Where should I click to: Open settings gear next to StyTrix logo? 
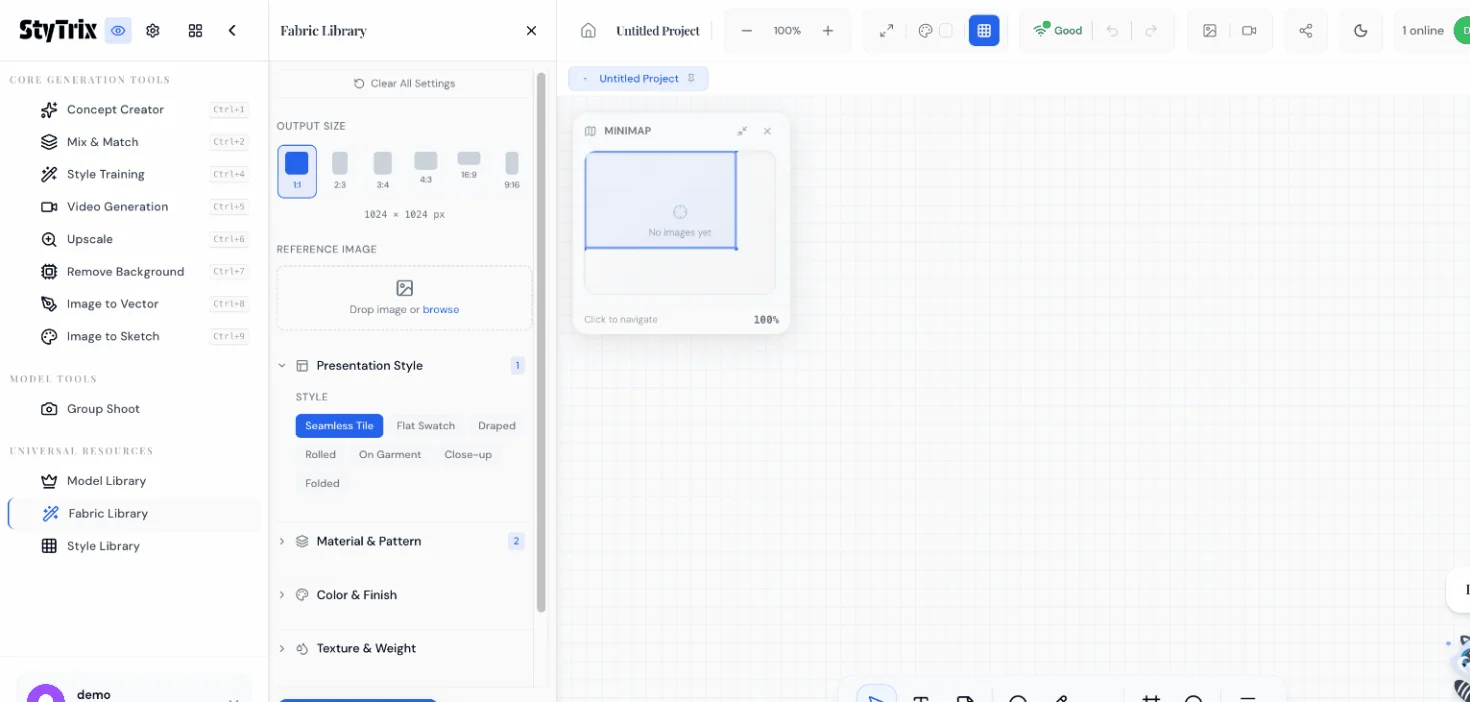coord(153,31)
